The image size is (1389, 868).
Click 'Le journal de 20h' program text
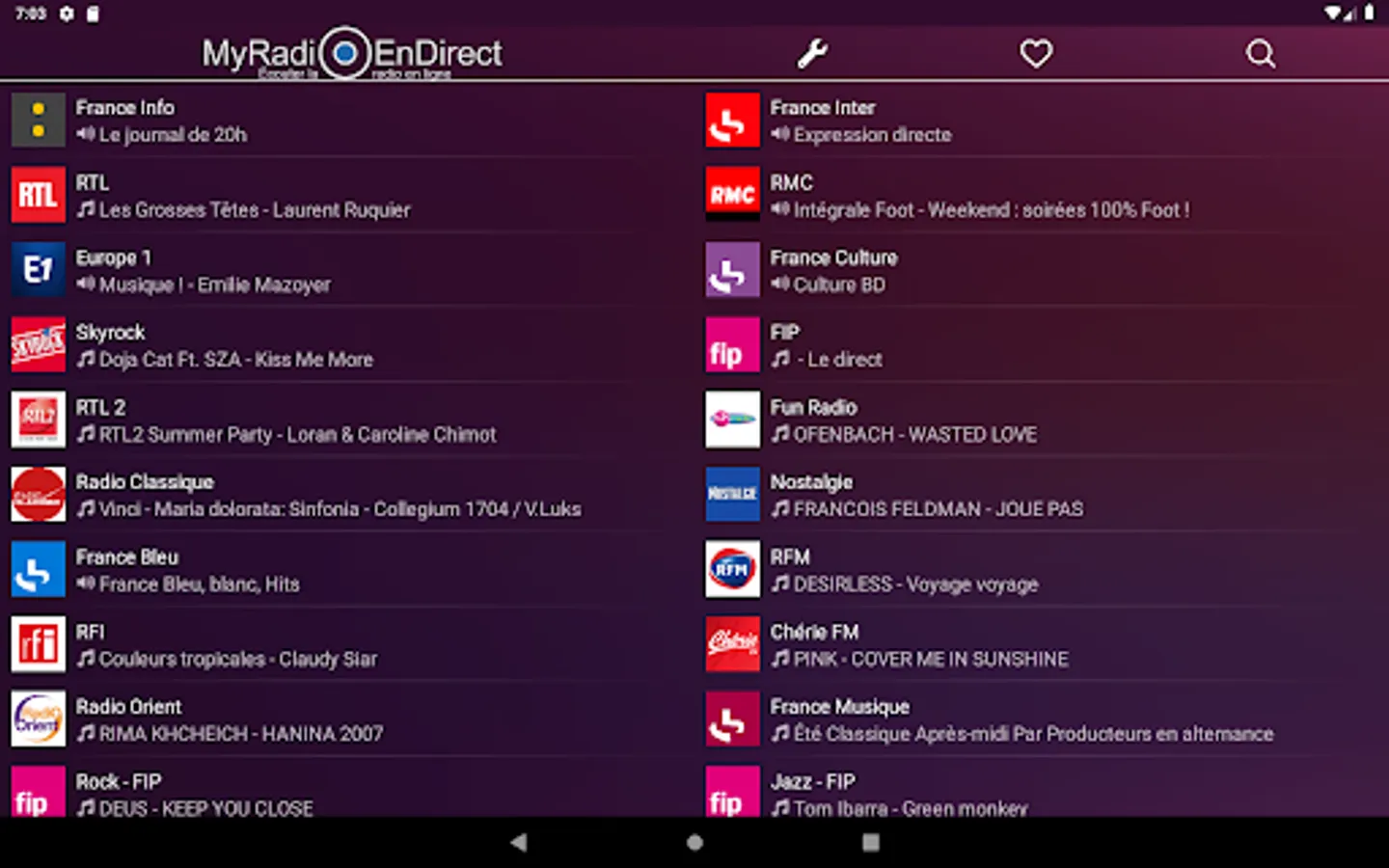coord(173,135)
